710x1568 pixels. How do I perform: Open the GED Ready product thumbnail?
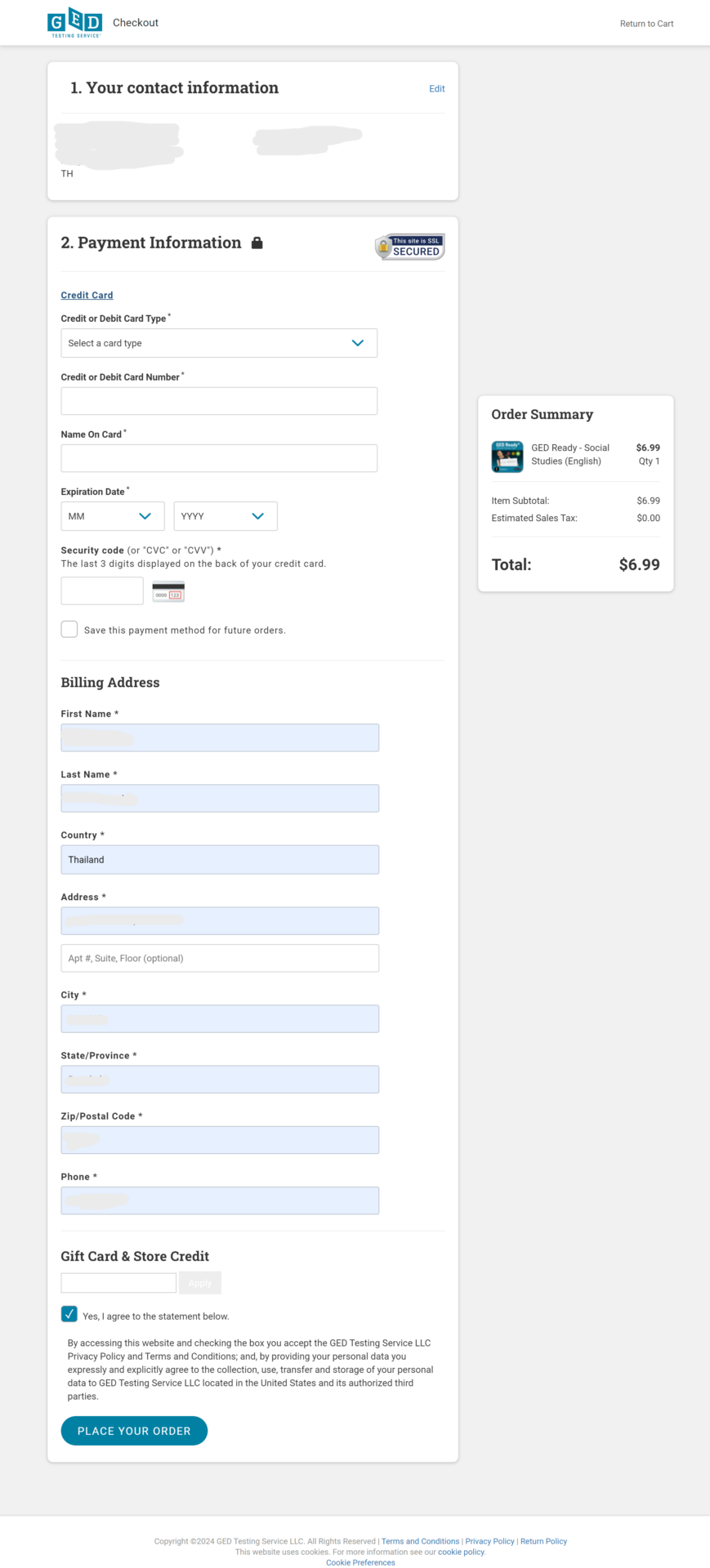point(507,457)
